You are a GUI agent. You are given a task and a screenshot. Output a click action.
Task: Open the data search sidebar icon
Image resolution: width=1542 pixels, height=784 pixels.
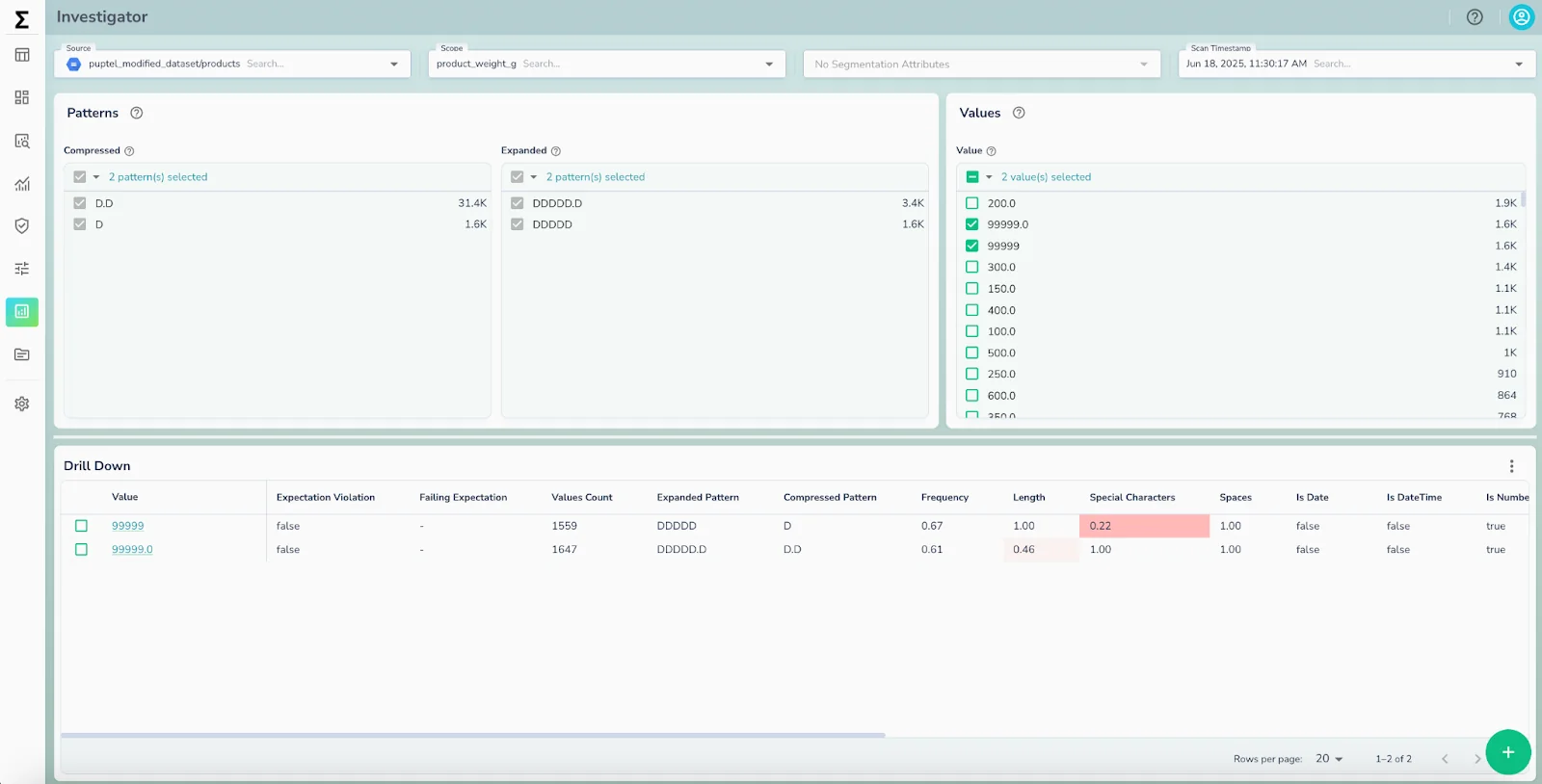coord(22,141)
